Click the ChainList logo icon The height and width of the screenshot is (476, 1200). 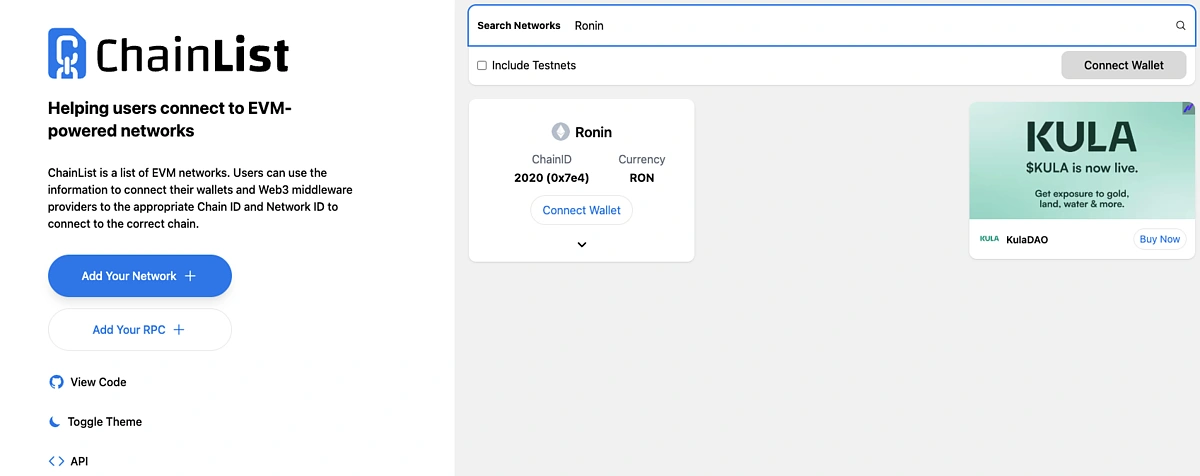tap(67, 53)
